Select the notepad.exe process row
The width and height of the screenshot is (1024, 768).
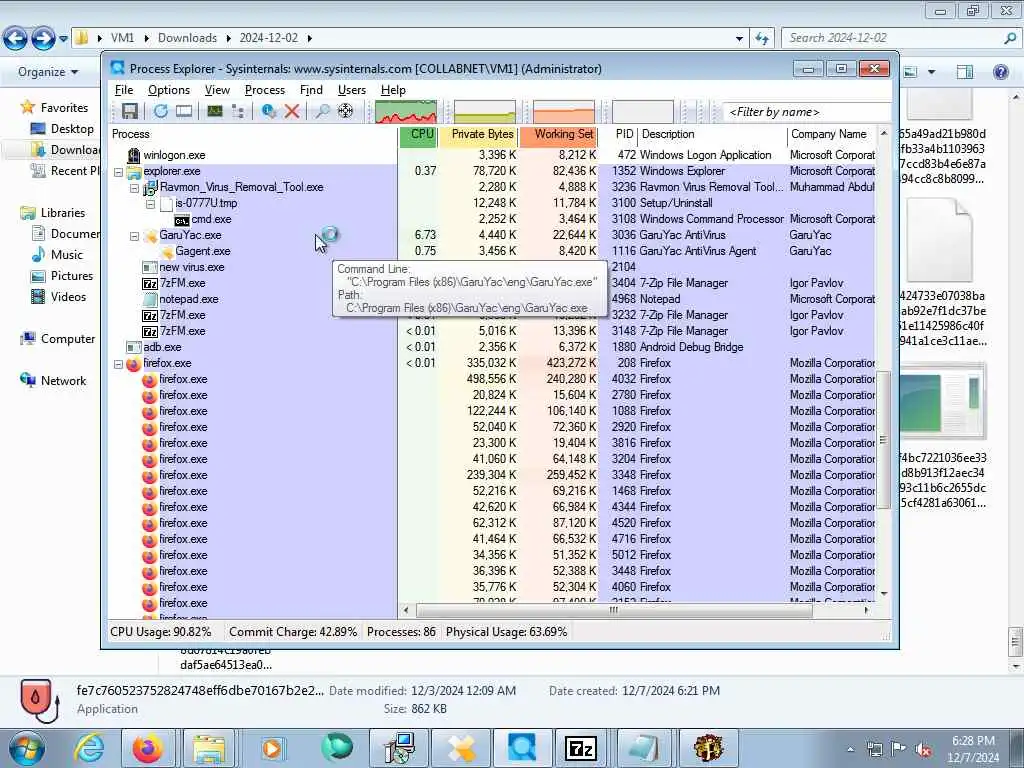493,300
